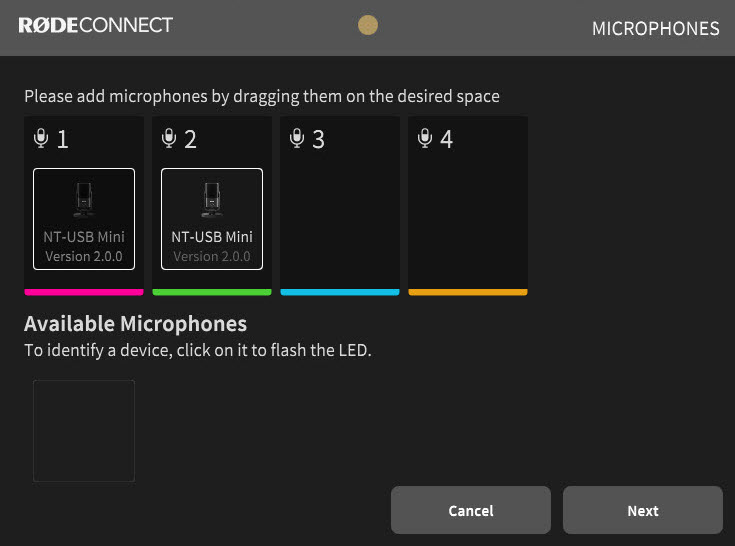Click the gold status dot in header
Image resolution: width=735 pixels, height=546 pixels.
pyautogui.click(x=368, y=26)
